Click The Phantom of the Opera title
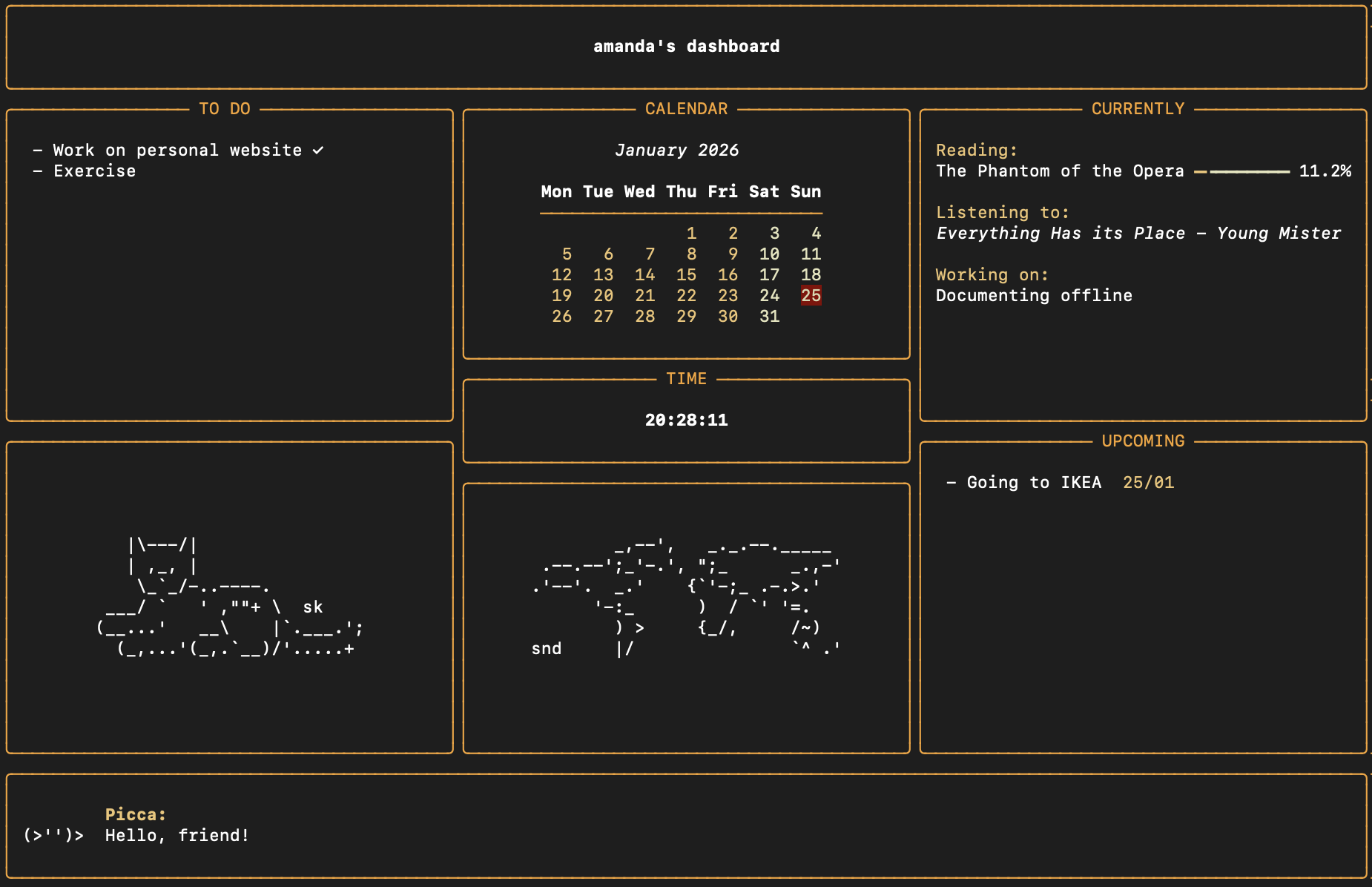Viewport: 1372px width, 887px height. tap(1059, 171)
